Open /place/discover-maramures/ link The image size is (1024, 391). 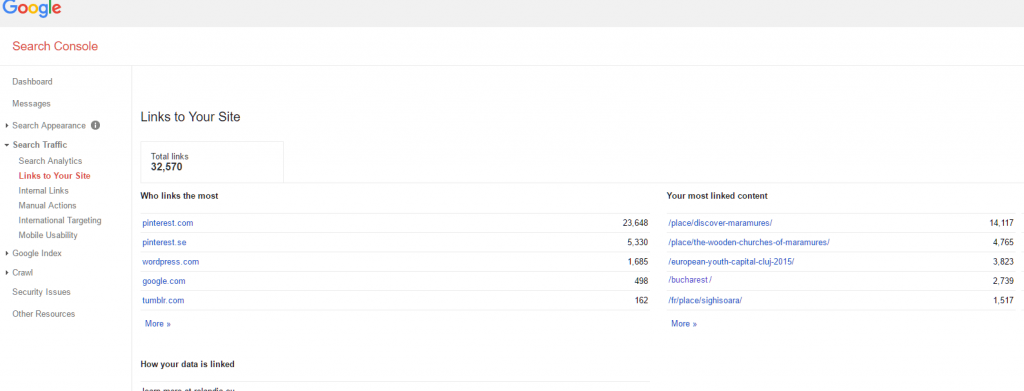click(720, 223)
